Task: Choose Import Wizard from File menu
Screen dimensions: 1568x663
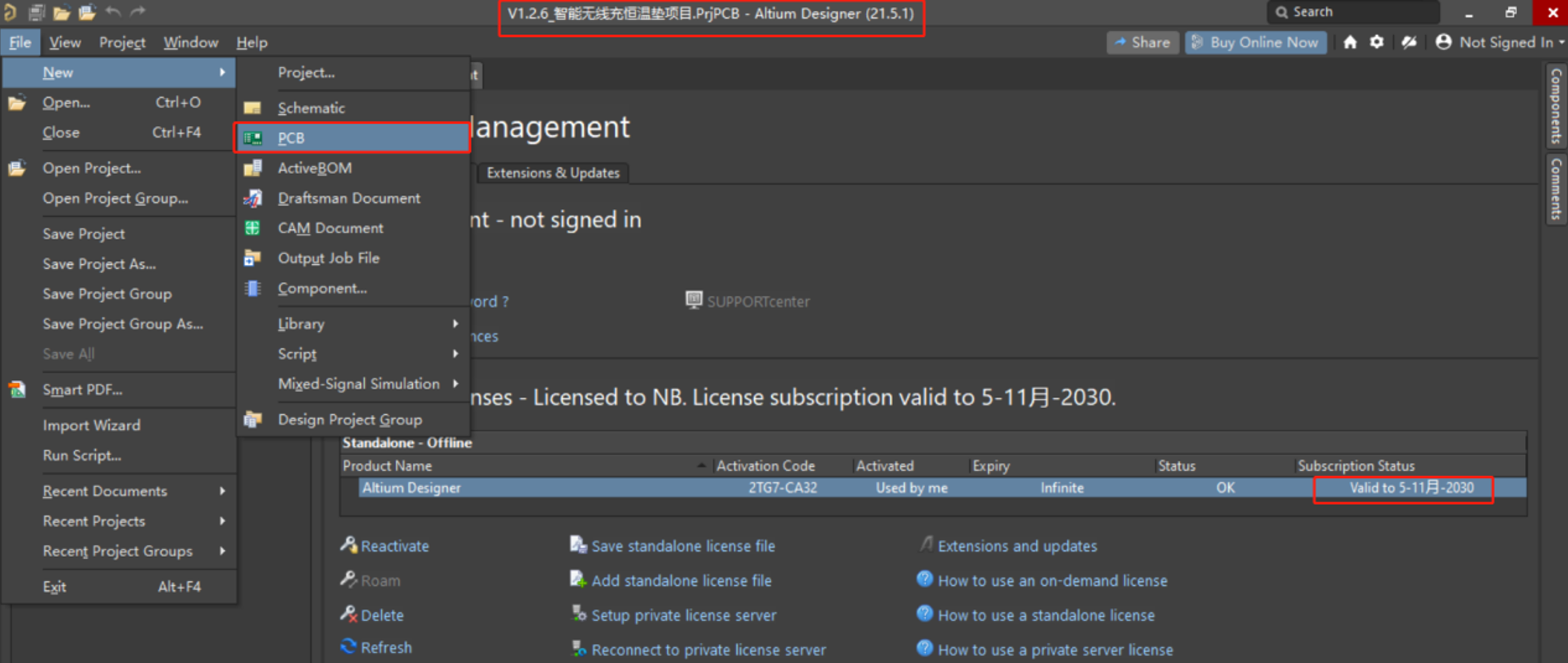Action: tap(92, 425)
